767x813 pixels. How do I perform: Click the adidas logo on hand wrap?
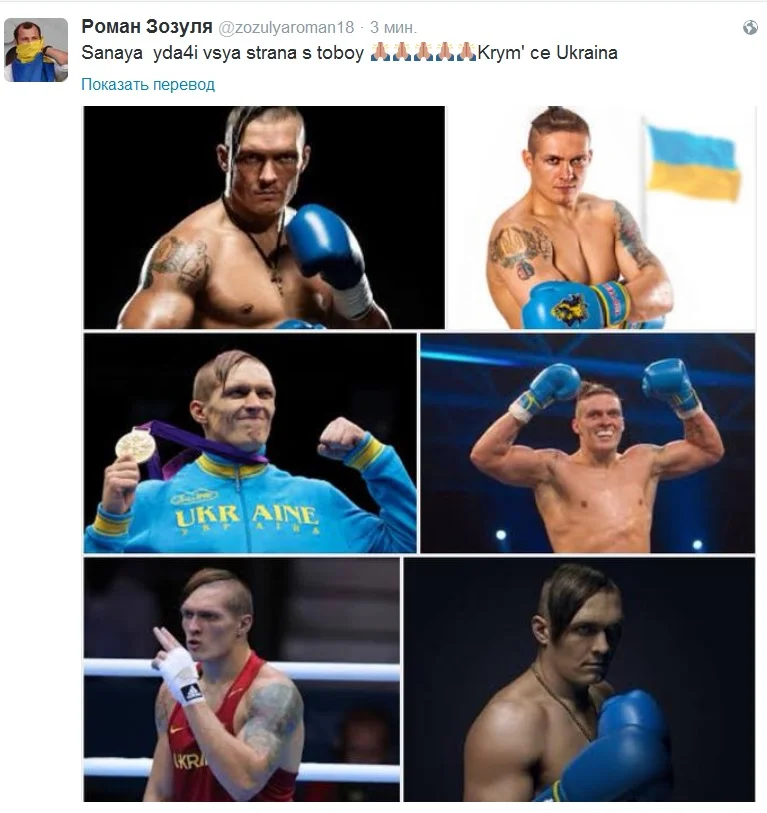[192, 692]
